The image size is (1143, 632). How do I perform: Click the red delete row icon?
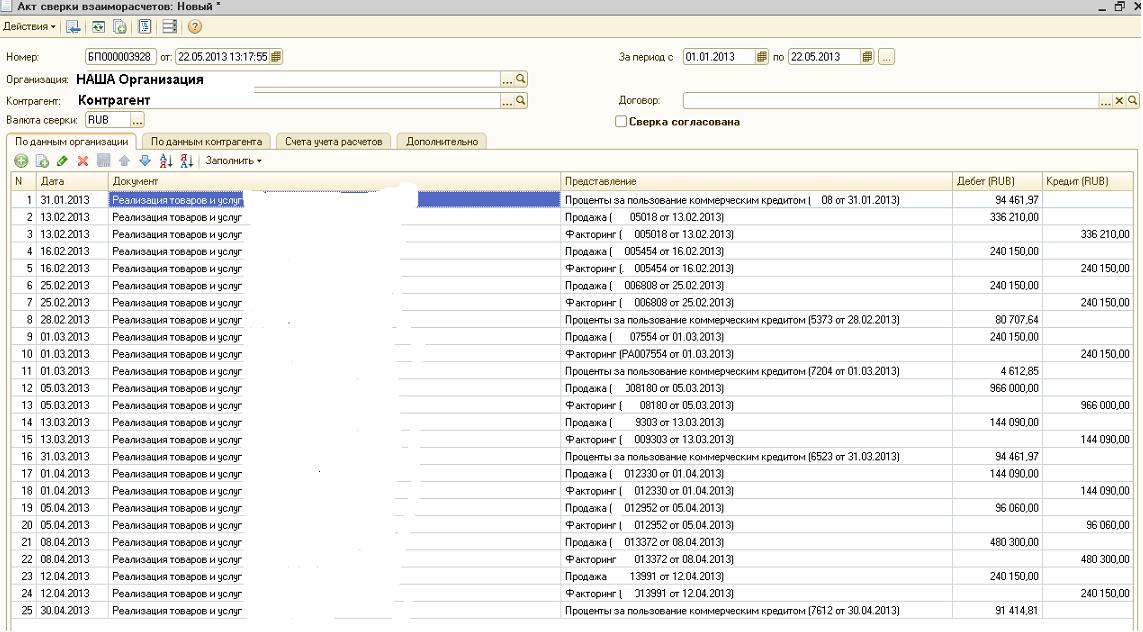tap(83, 161)
